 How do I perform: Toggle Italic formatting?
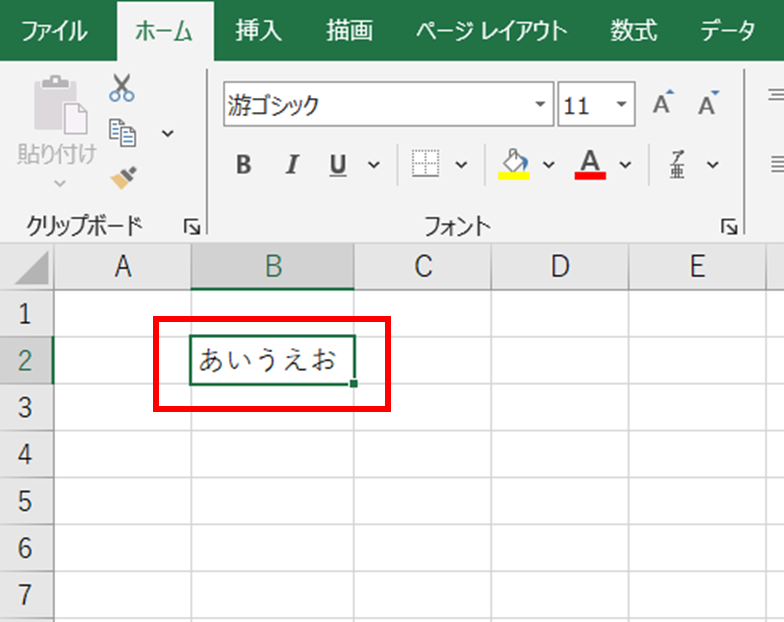click(292, 165)
